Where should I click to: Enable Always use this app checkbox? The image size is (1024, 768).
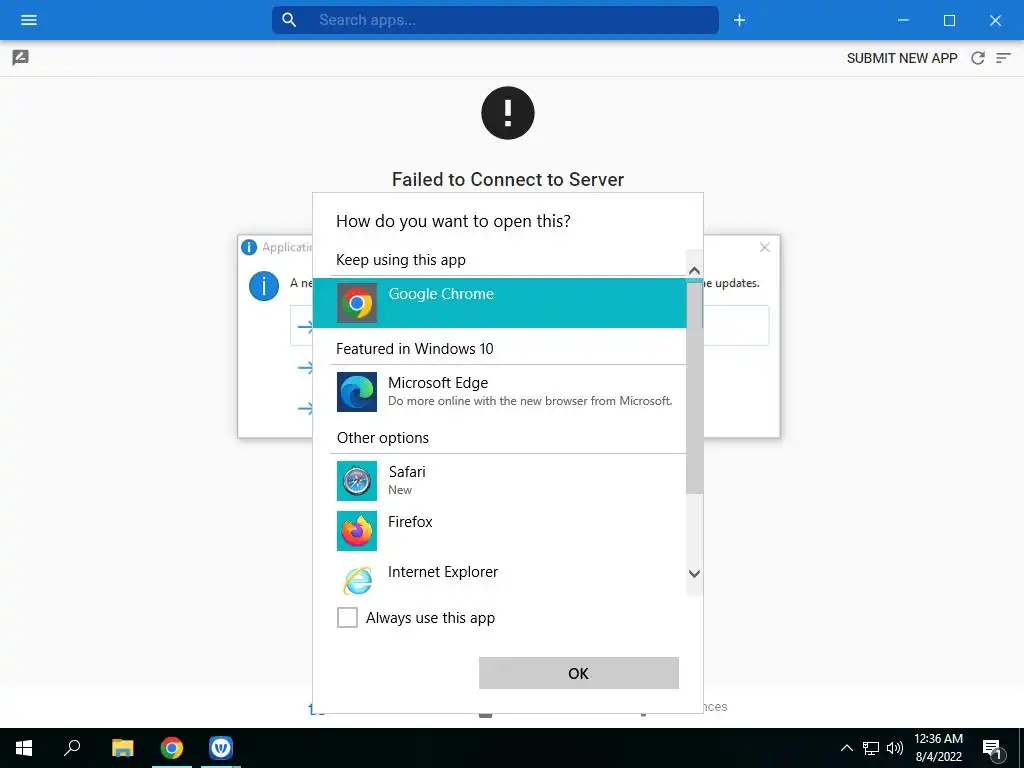point(347,617)
